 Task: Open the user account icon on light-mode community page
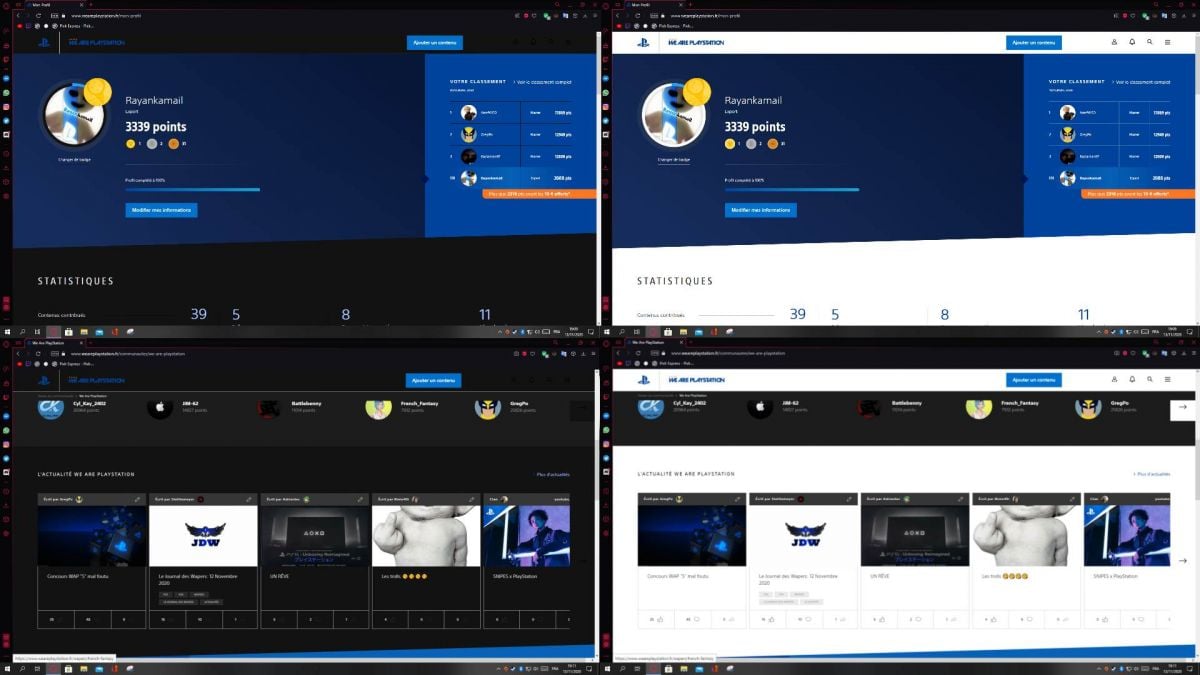tap(1115, 380)
